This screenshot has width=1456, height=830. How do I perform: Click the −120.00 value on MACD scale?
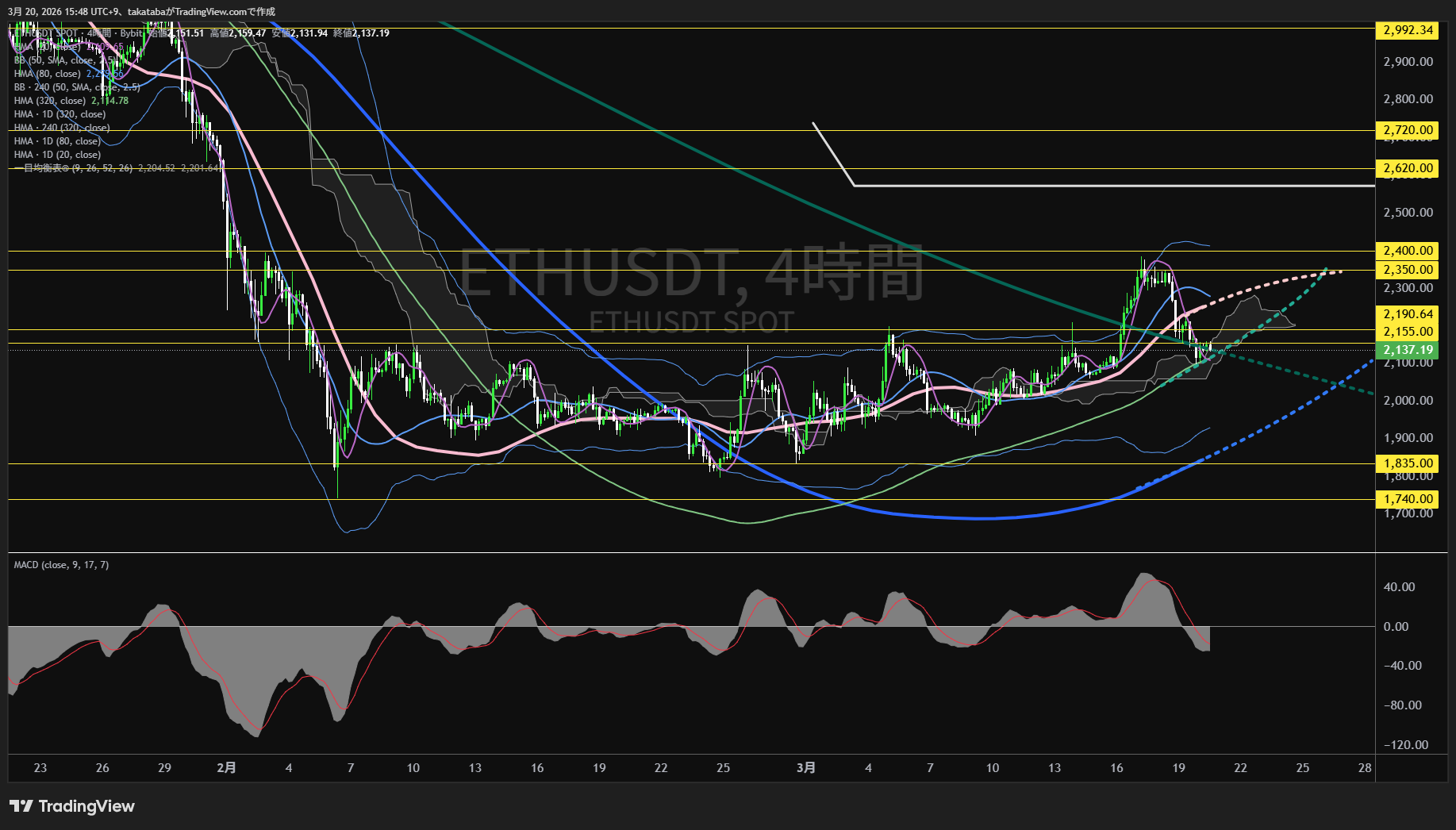tap(1406, 745)
